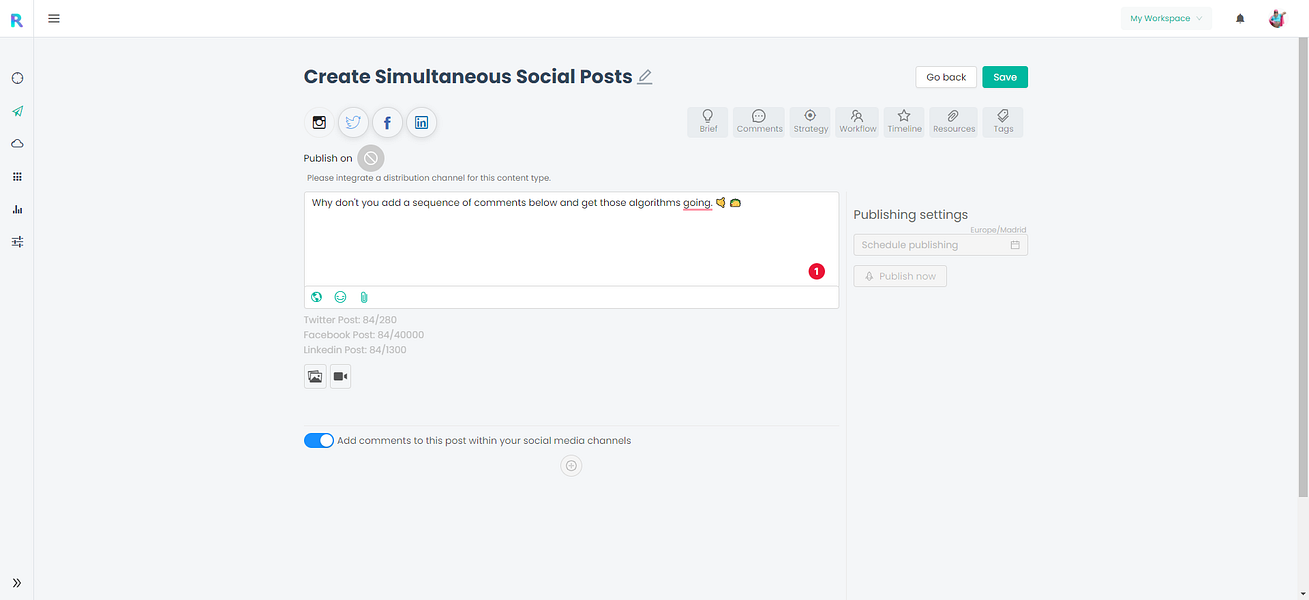
Task: Open the Resources tab
Action: click(x=954, y=122)
